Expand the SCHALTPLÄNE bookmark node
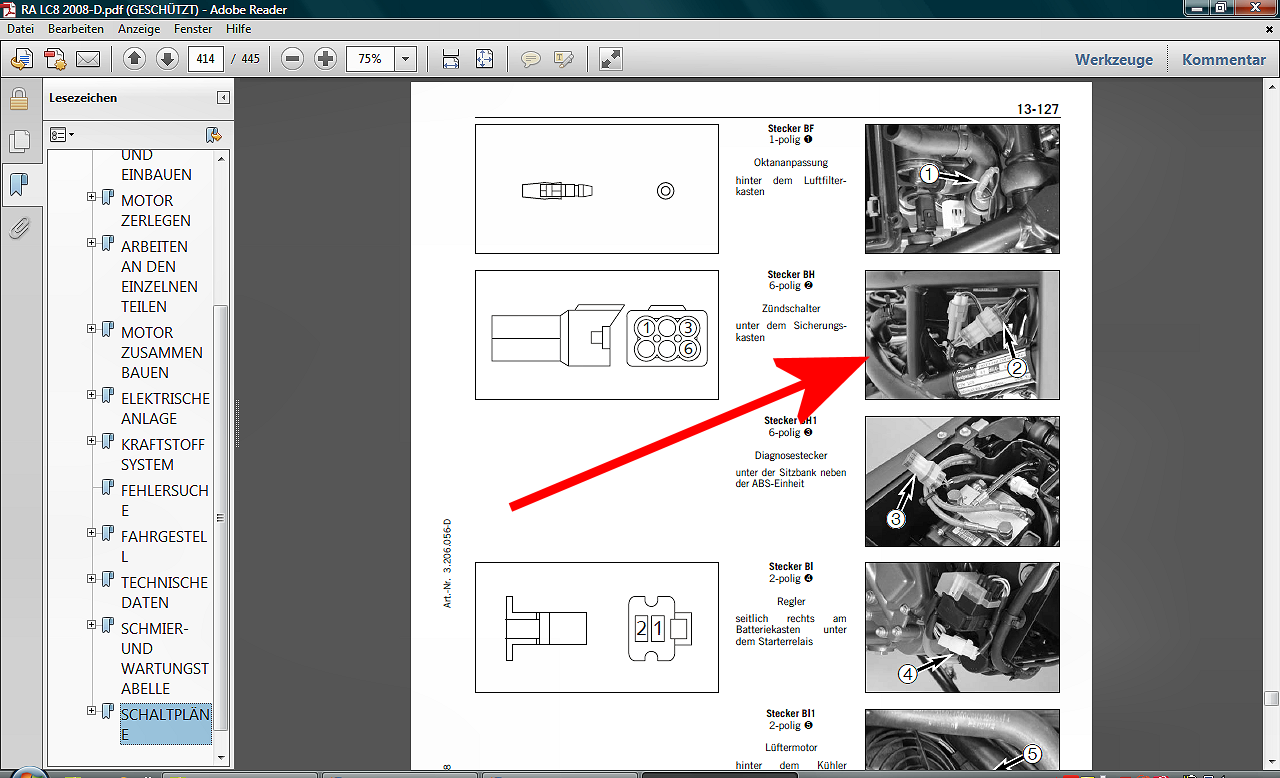This screenshot has width=1280, height=778. coord(92,711)
